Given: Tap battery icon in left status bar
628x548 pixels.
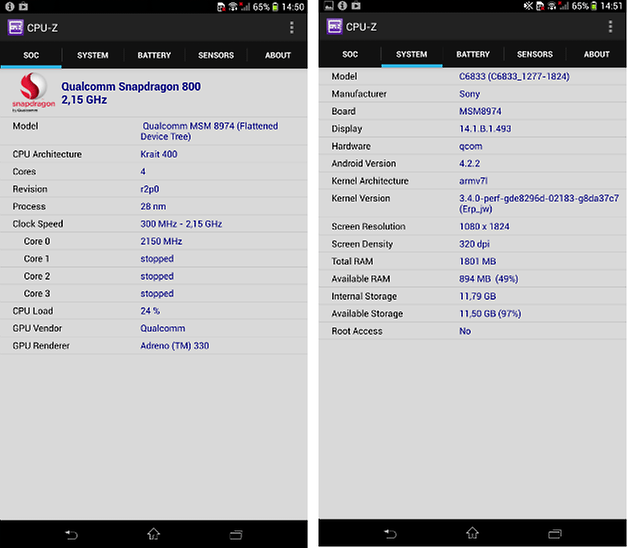Looking at the screenshot, I should pyautogui.click(x=275, y=7).
